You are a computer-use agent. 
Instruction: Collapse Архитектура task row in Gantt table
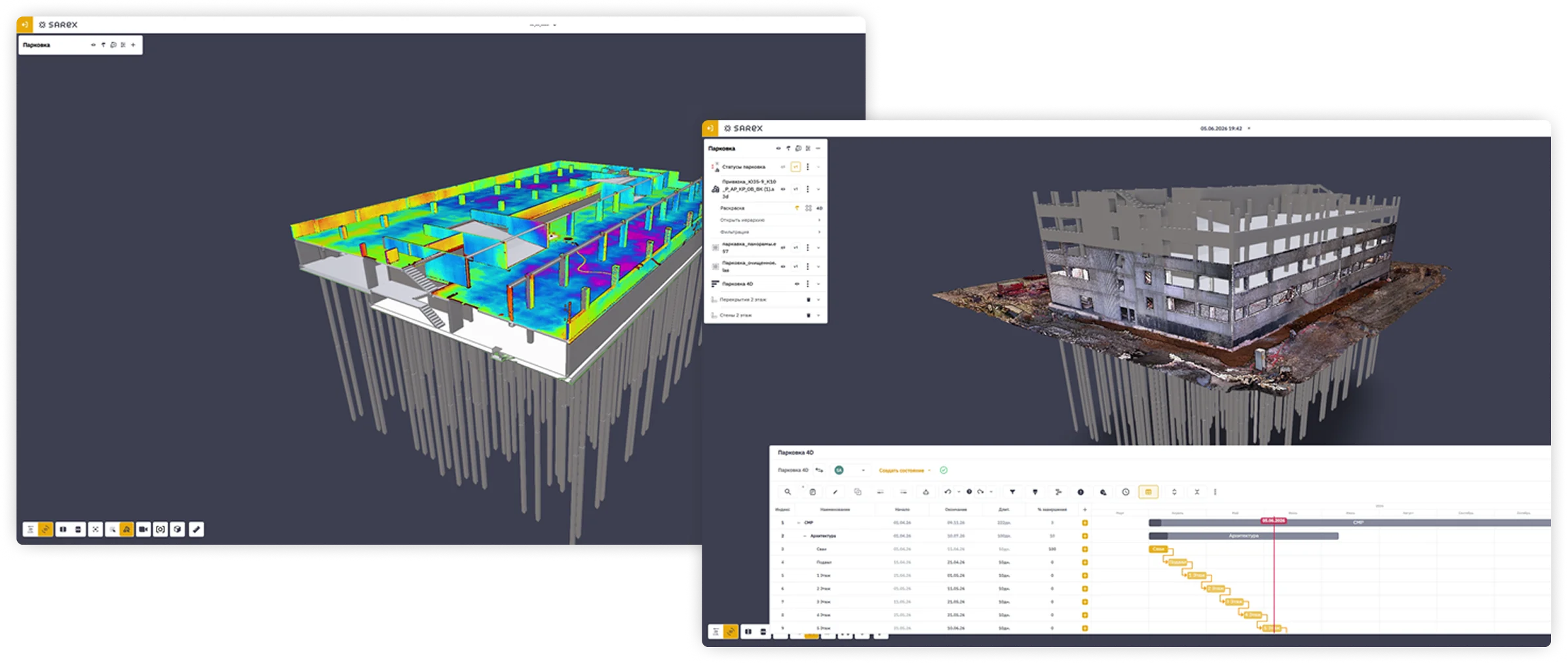point(805,536)
